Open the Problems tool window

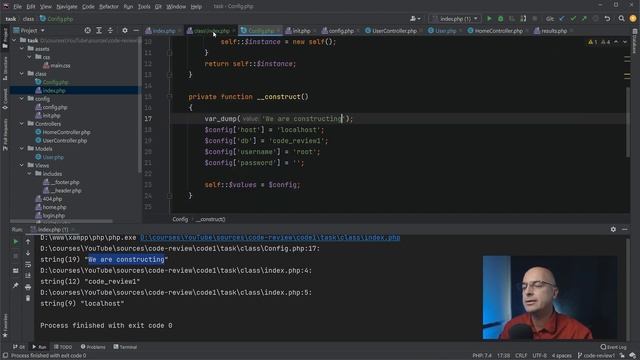point(93,347)
